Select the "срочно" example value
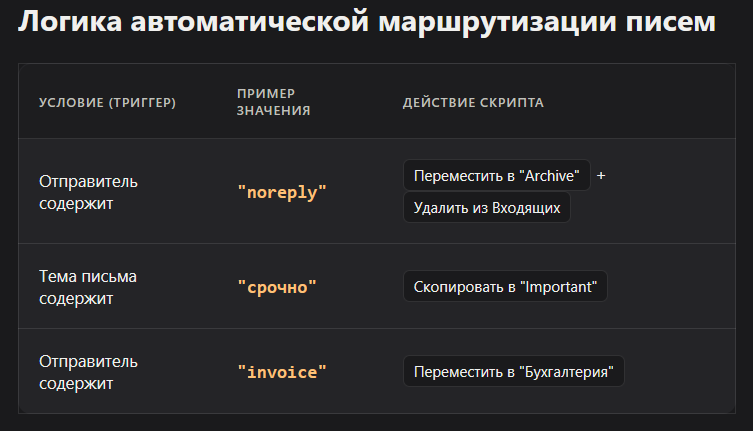 tap(277, 287)
